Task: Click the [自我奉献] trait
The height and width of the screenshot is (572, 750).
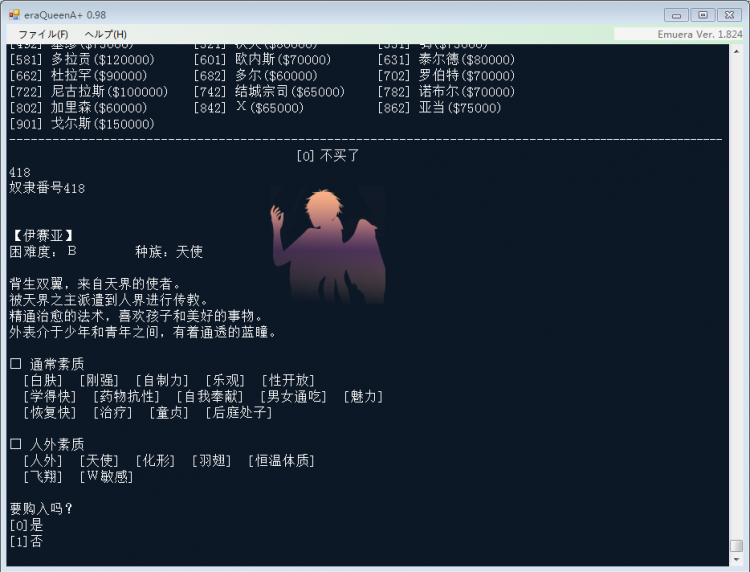Action: (210, 397)
